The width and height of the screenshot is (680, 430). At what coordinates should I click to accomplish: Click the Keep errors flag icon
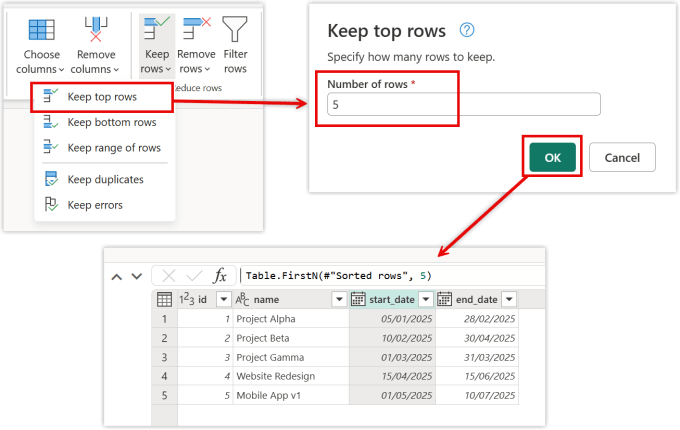click(51, 204)
